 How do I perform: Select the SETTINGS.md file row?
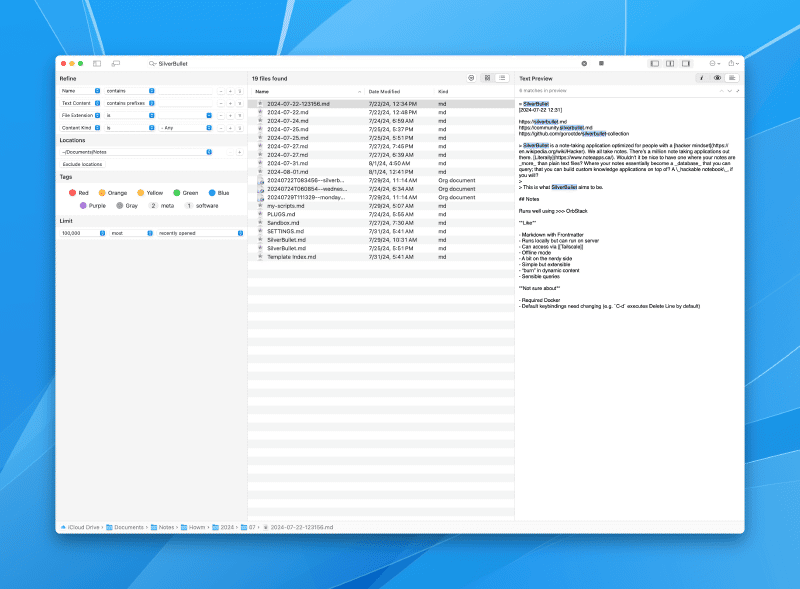pos(286,230)
